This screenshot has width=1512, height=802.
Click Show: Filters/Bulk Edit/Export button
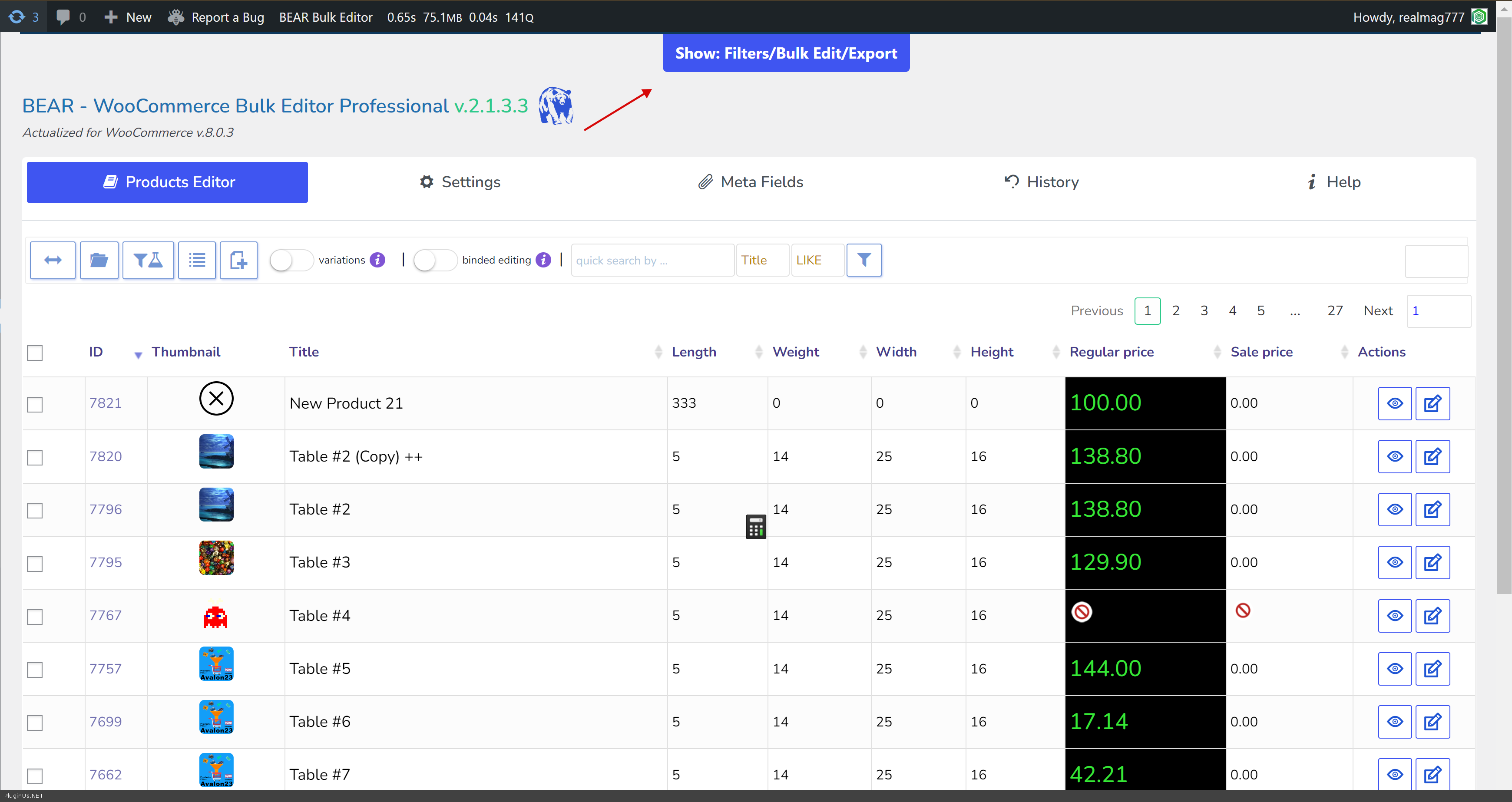[x=786, y=53]
